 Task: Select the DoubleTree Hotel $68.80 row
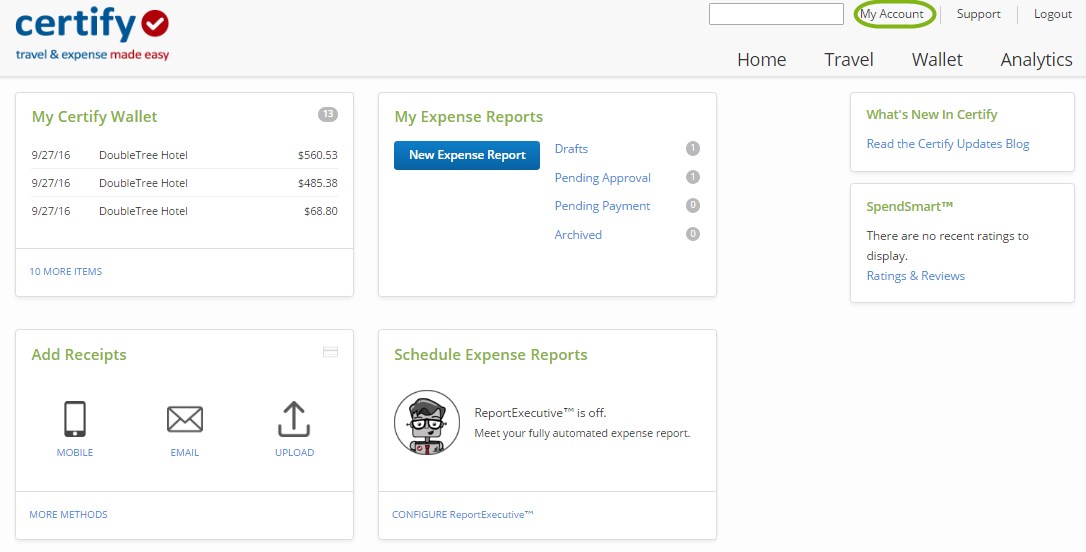click(184, 211)
